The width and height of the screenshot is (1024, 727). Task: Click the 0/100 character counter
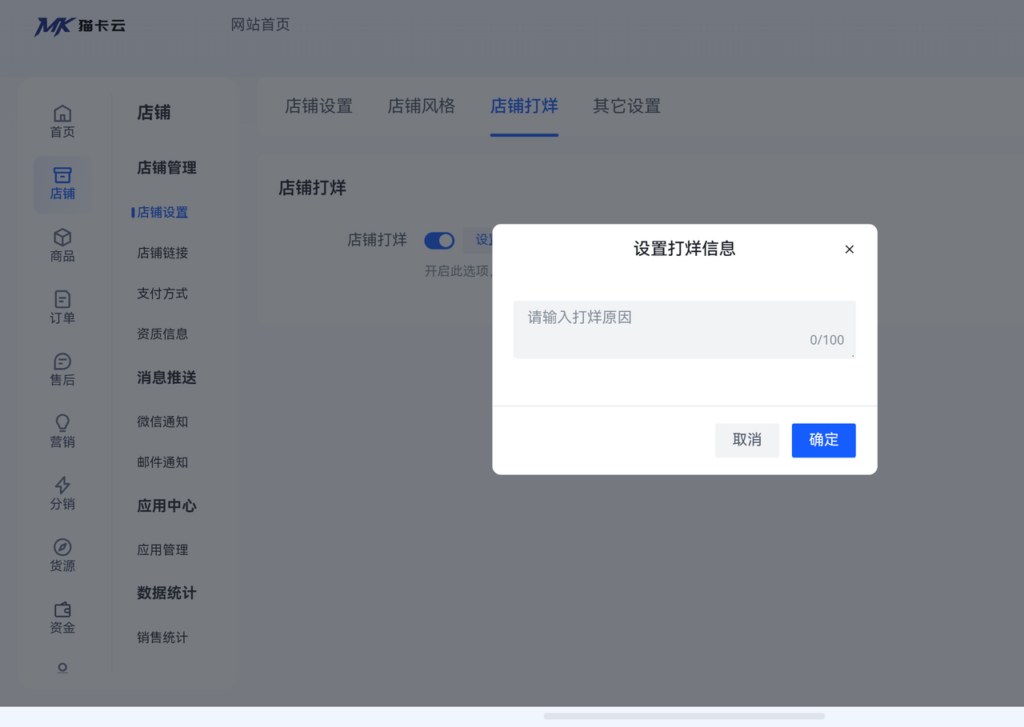click(827, 340)
